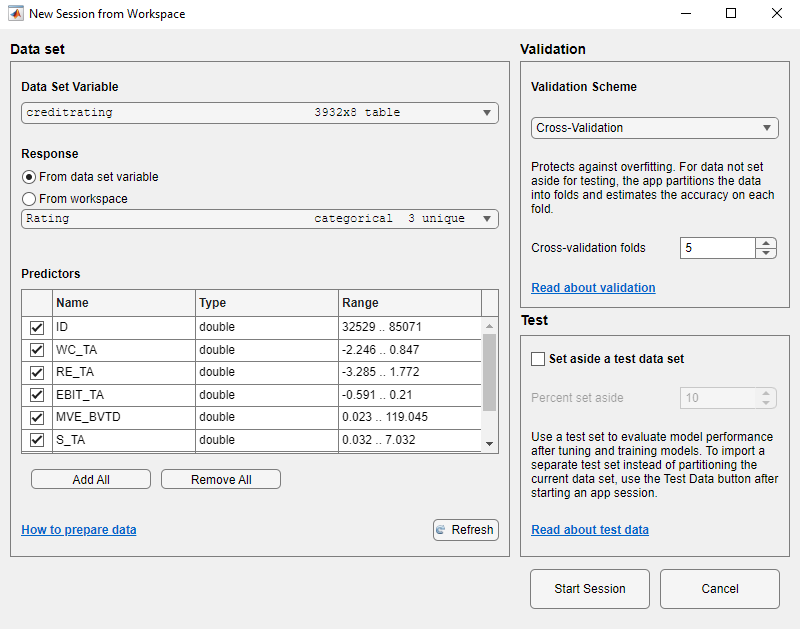The width and height of the screenshot is (800, 629).
Task: Uncheck the EBIT_TA predictor
Action: (x=37, y=394)
